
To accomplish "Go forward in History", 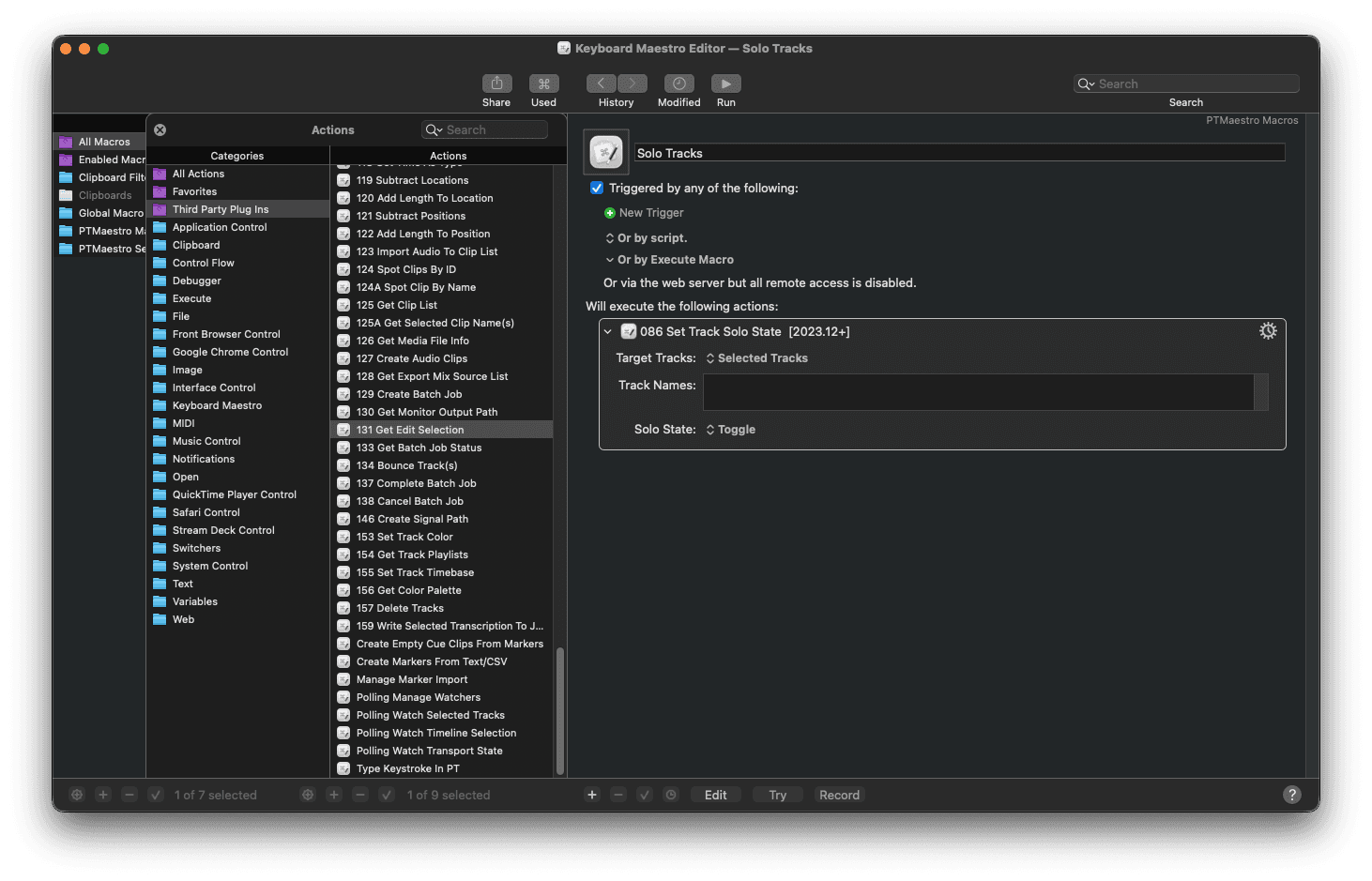I will coord(633,84).
